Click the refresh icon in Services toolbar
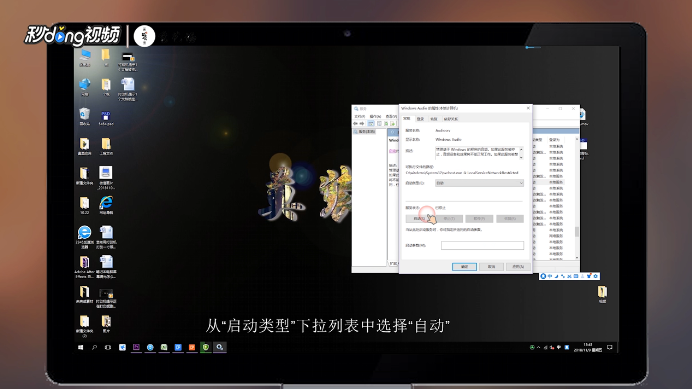 [x=386, y=124]
